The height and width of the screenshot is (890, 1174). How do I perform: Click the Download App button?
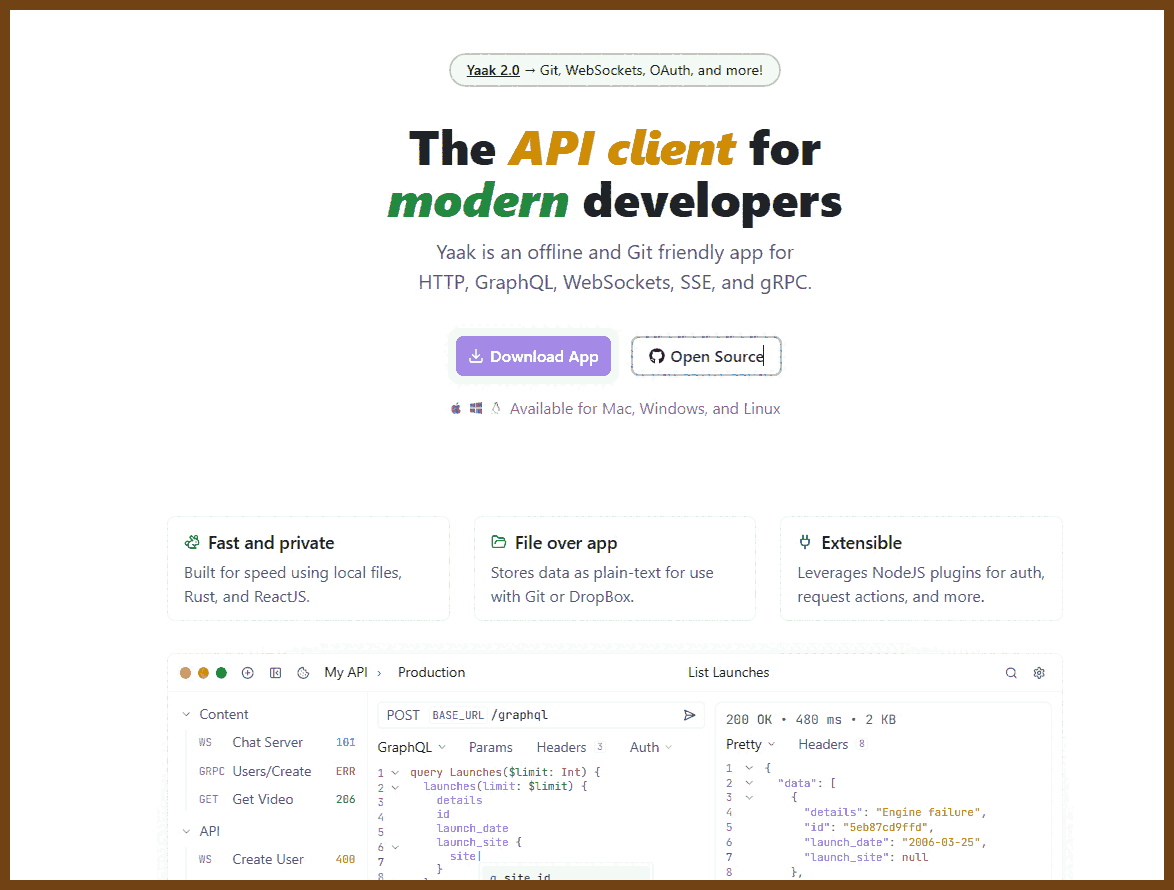pyautogui.click(x=533, y=356)
